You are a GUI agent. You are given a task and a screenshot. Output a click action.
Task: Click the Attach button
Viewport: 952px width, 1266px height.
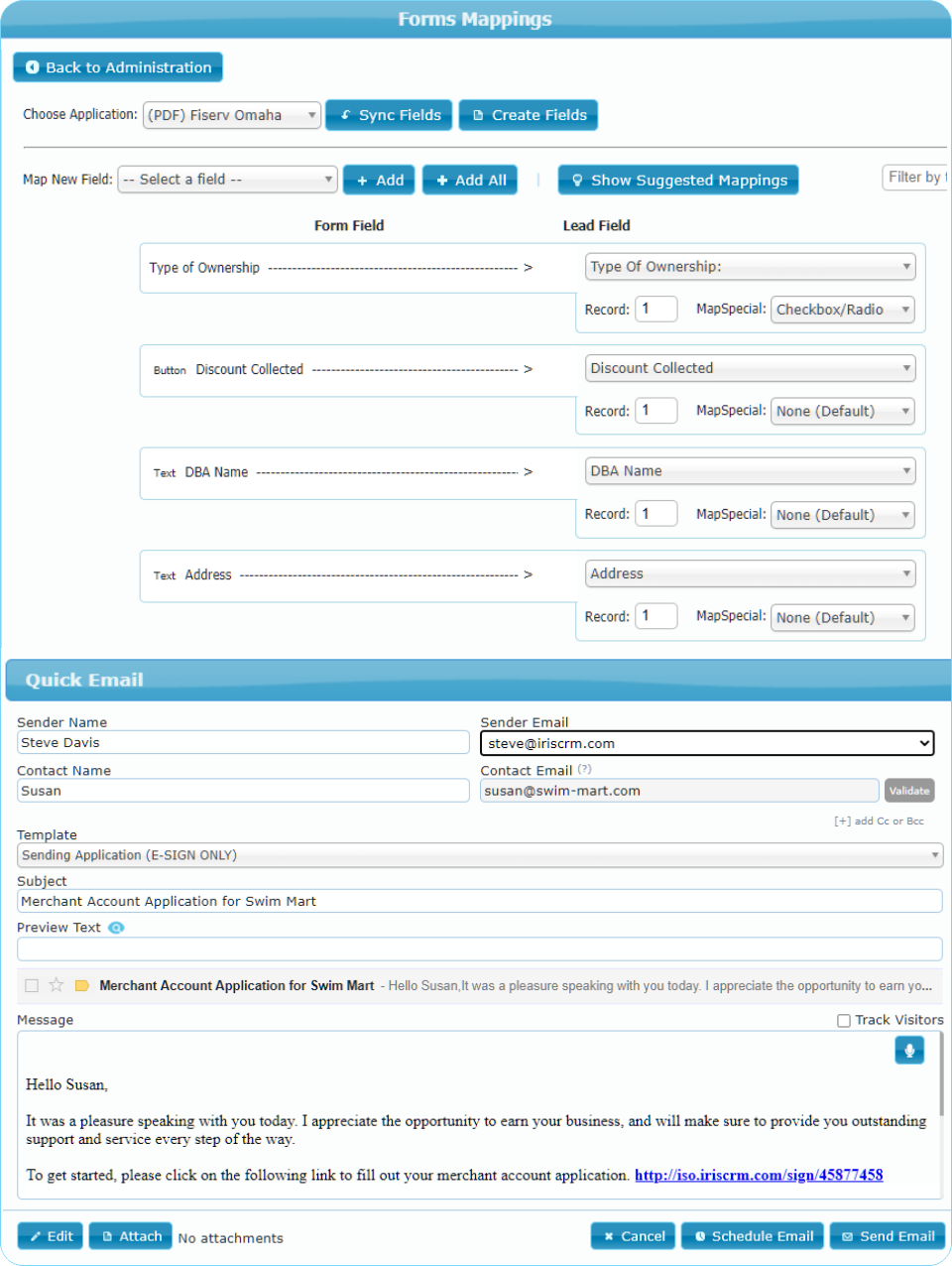pos(131,1236)
